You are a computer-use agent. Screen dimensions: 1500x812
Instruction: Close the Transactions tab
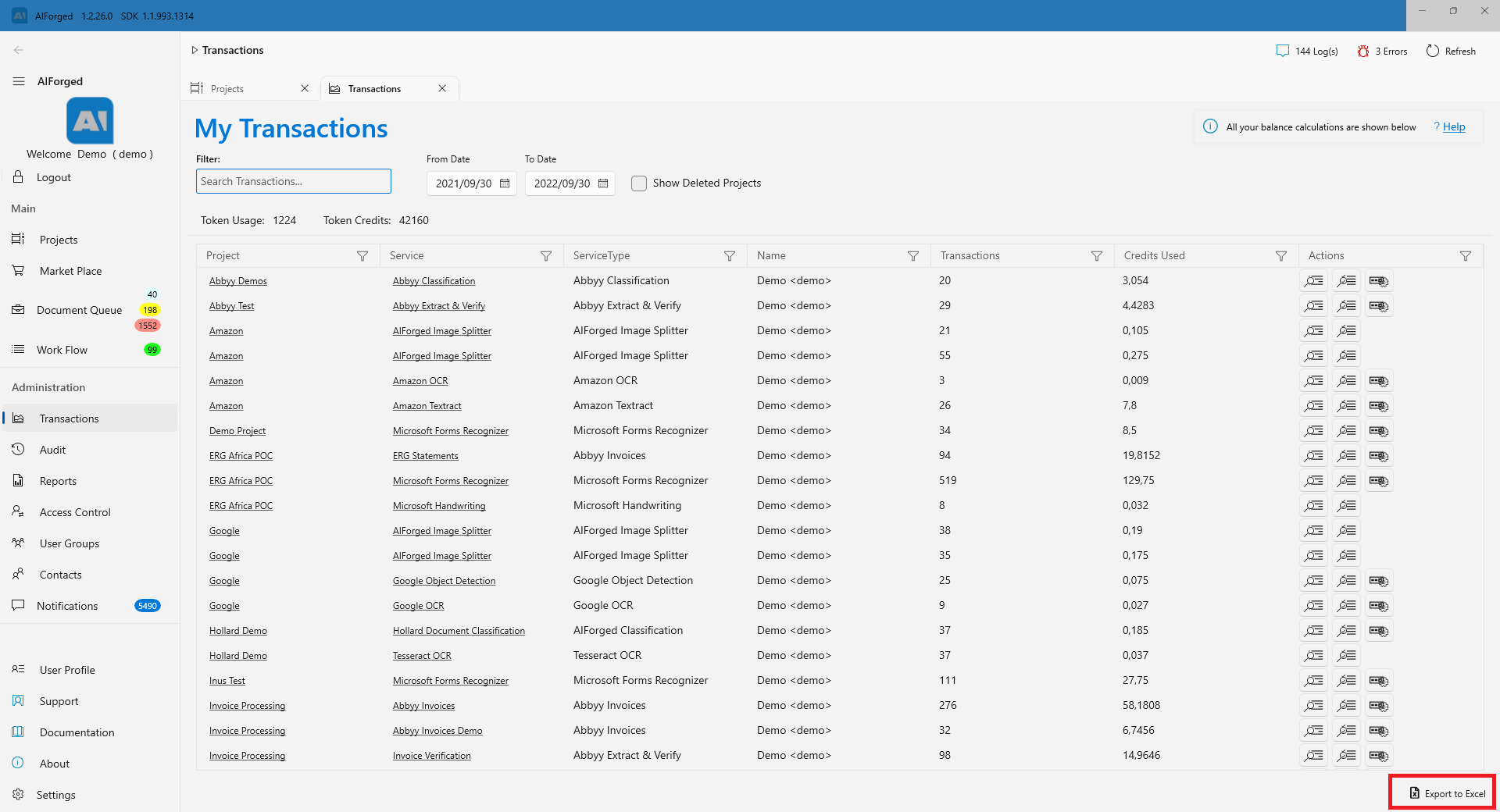pyautogui.click(x=442, y=89)
